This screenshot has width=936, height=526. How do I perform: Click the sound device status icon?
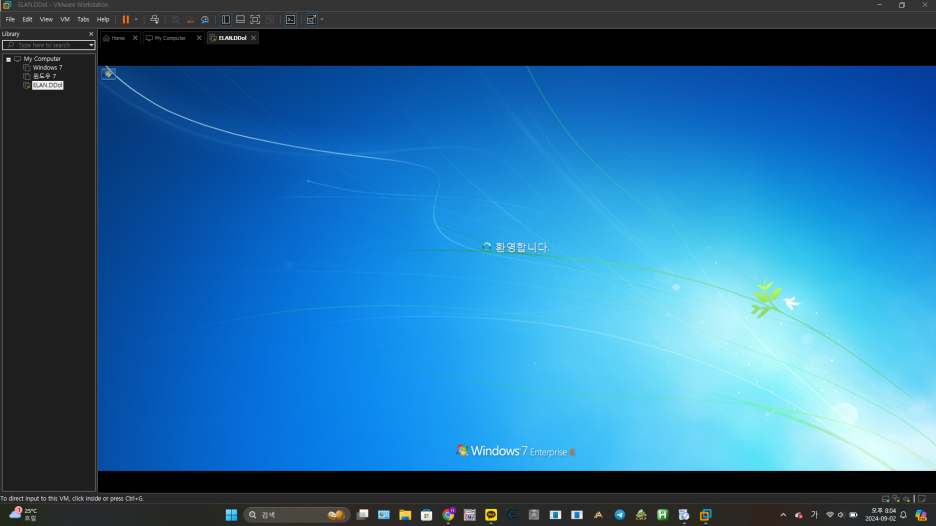coord(906,499)
